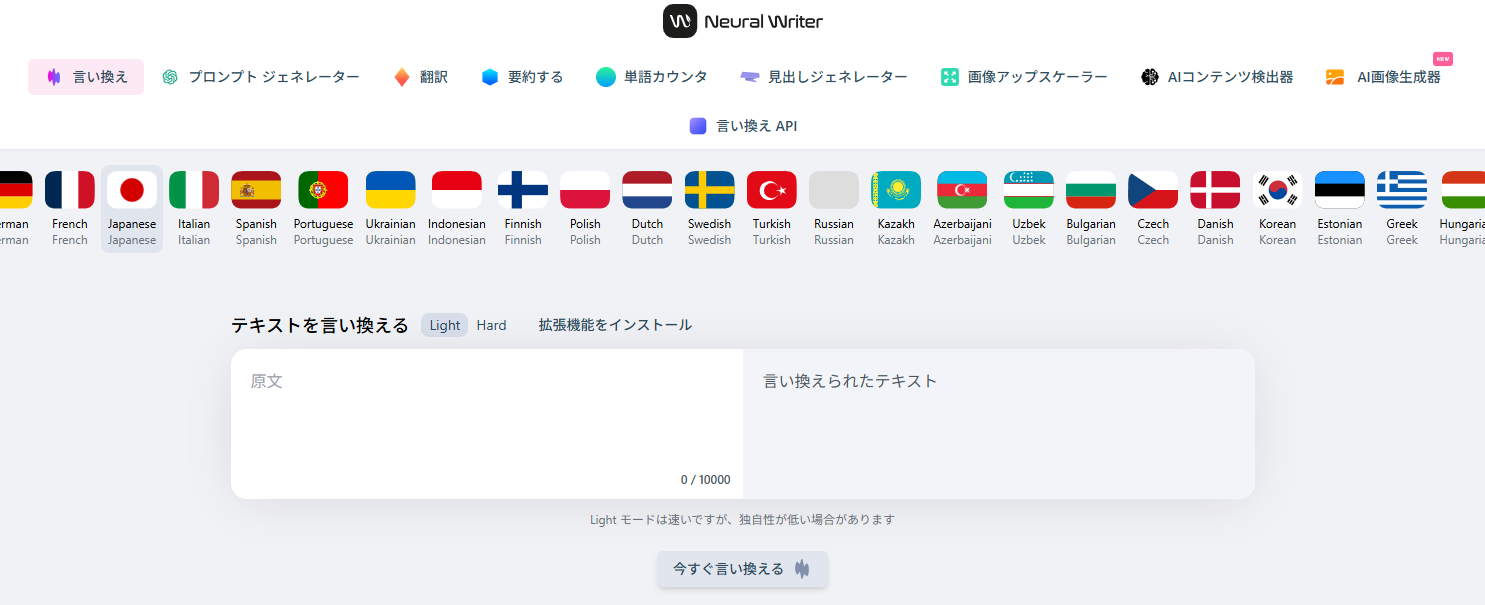This screenshot has height=605, width=1485.
Task: Switch to Hard paraphrasing mode
Action: [491, 325]
